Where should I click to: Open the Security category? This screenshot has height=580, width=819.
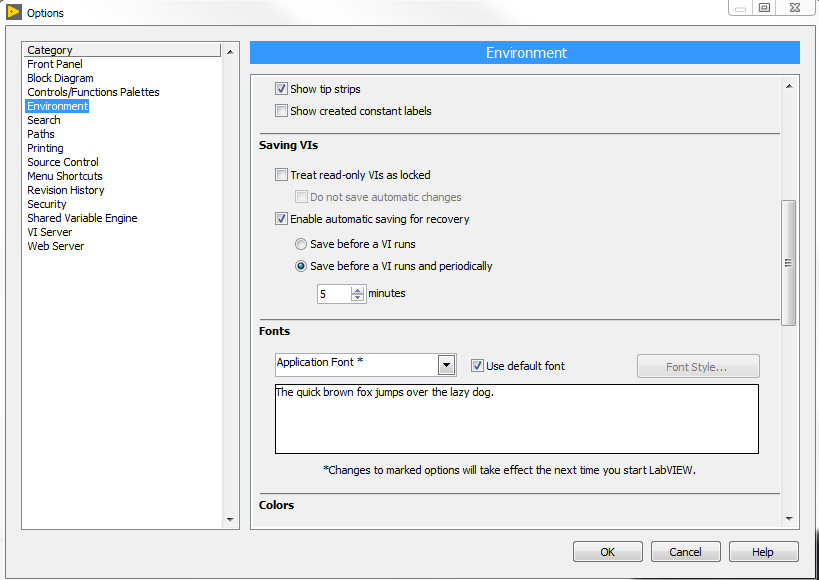click(x=47, y=204)
